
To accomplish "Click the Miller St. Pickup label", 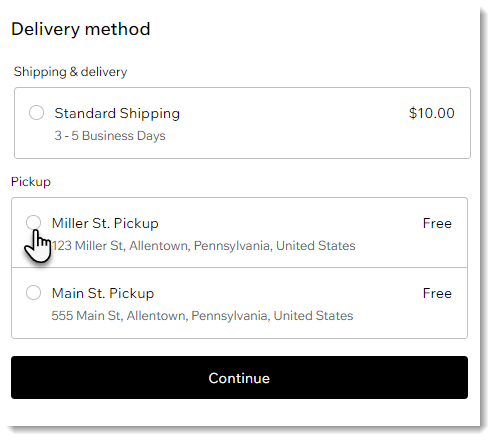I will point(105,223).
